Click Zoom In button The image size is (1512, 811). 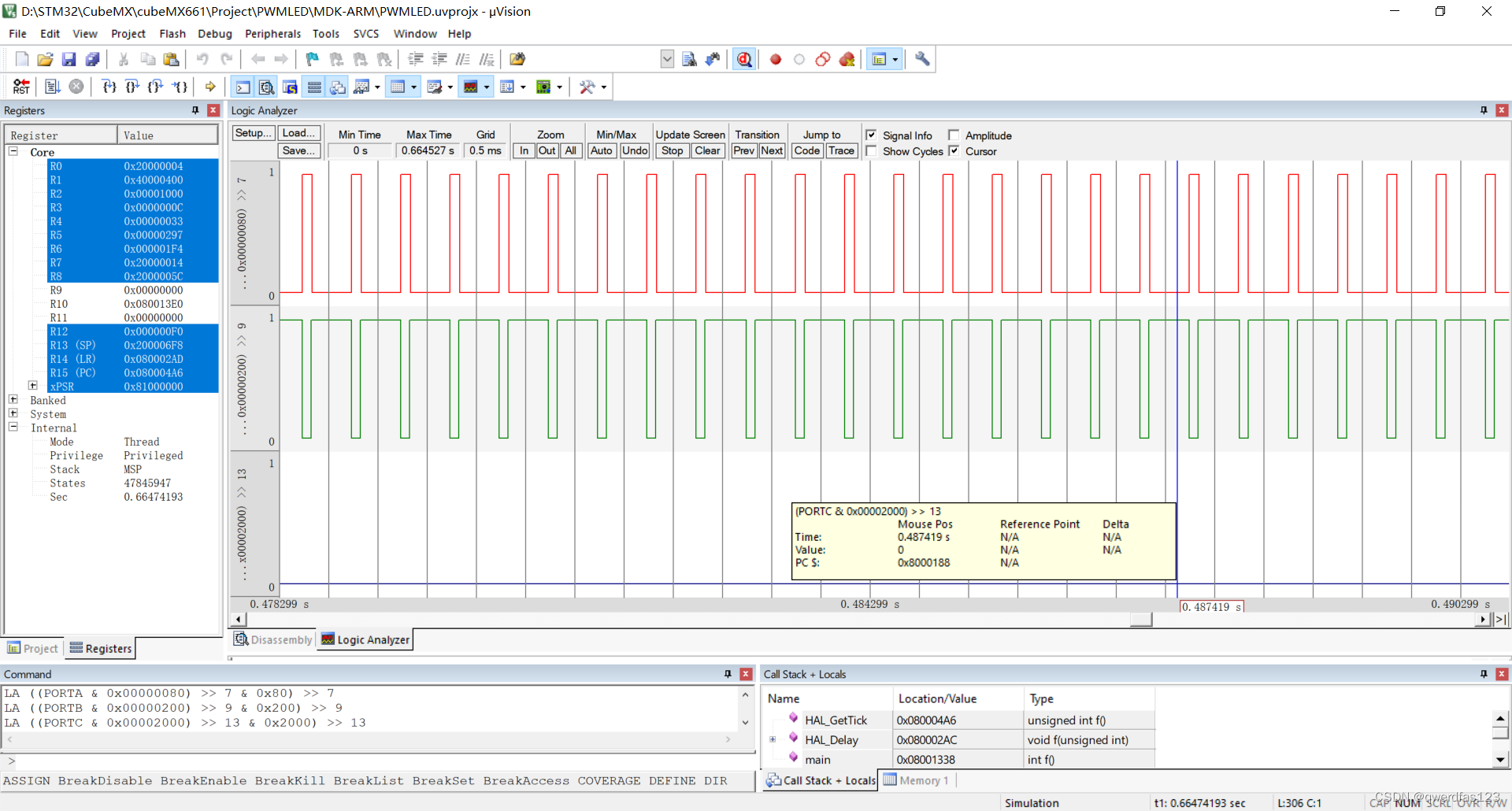click(524, 150)
